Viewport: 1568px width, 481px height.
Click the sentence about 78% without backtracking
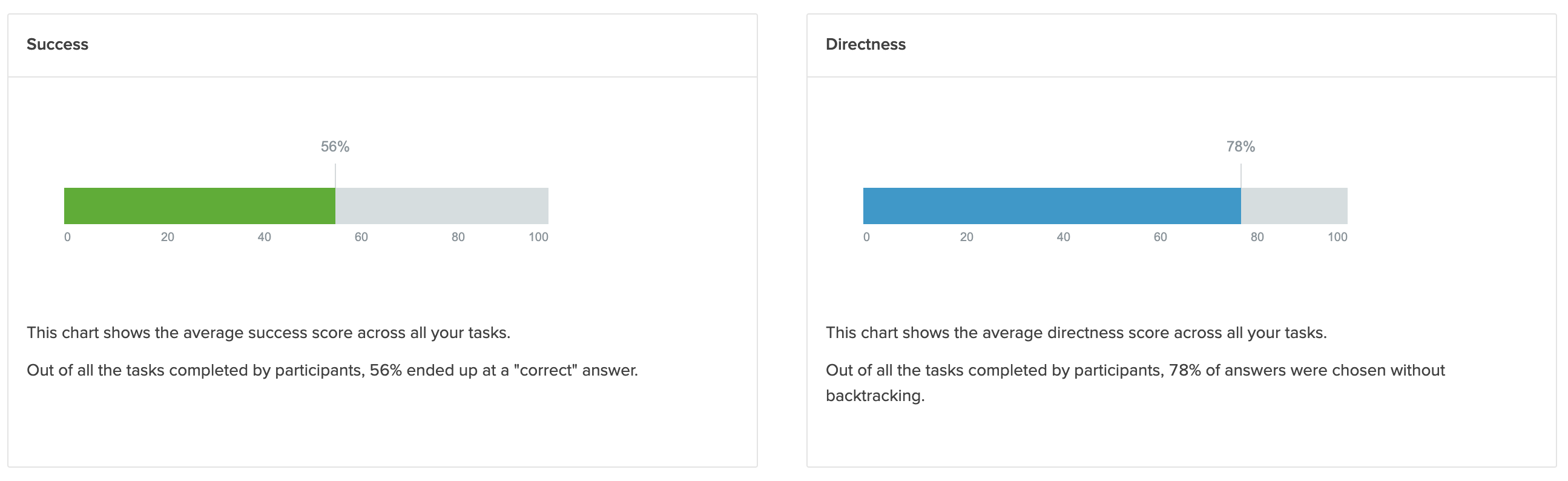point(1135,371)
